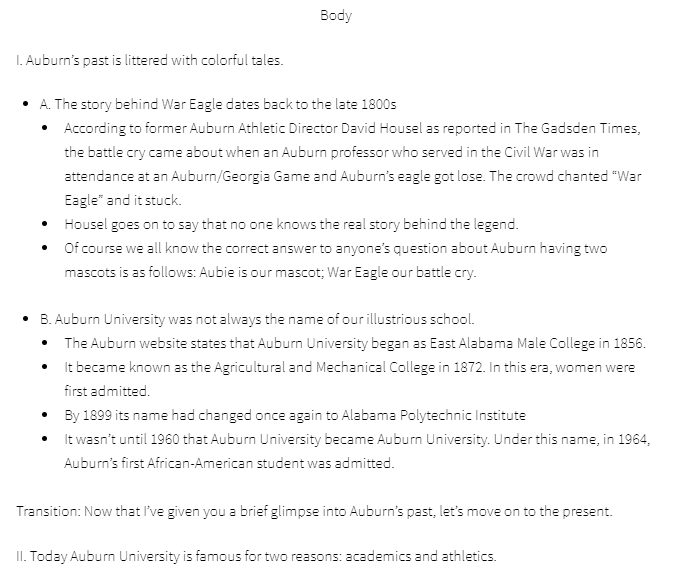Click the line "Auburn's first African-American student was admitted"
Image resolution: width=688 pixels, height=578 pixels.
tap(229, 463)
